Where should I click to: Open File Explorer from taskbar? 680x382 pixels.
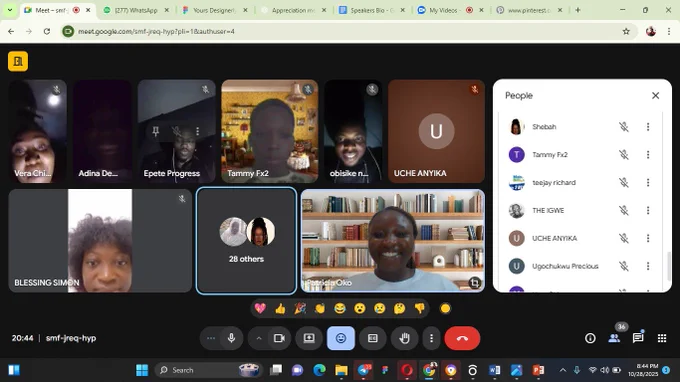click(x=341, y=370)
